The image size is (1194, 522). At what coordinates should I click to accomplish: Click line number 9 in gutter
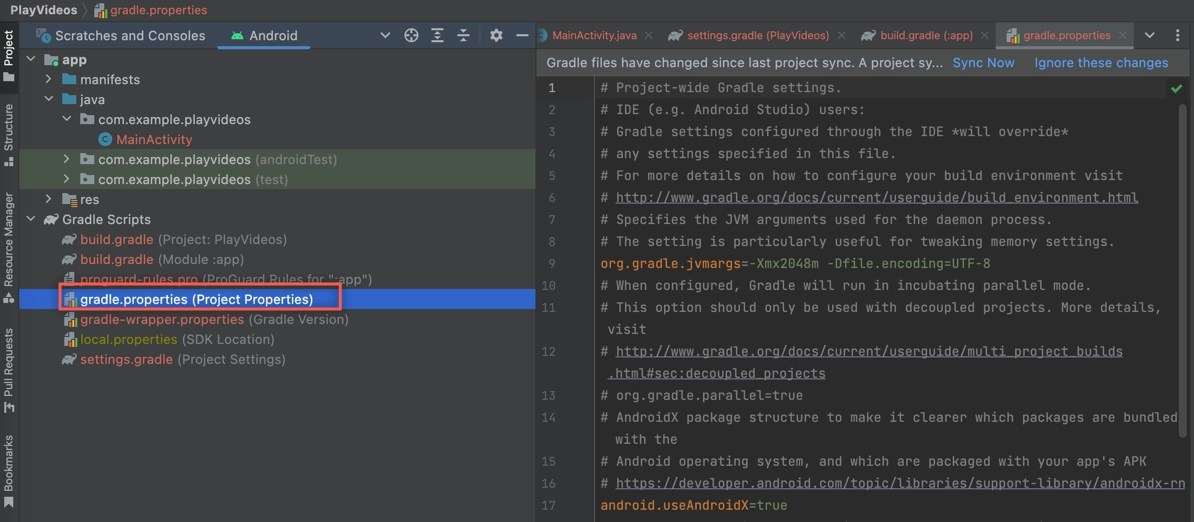click(x=552, y=263)
